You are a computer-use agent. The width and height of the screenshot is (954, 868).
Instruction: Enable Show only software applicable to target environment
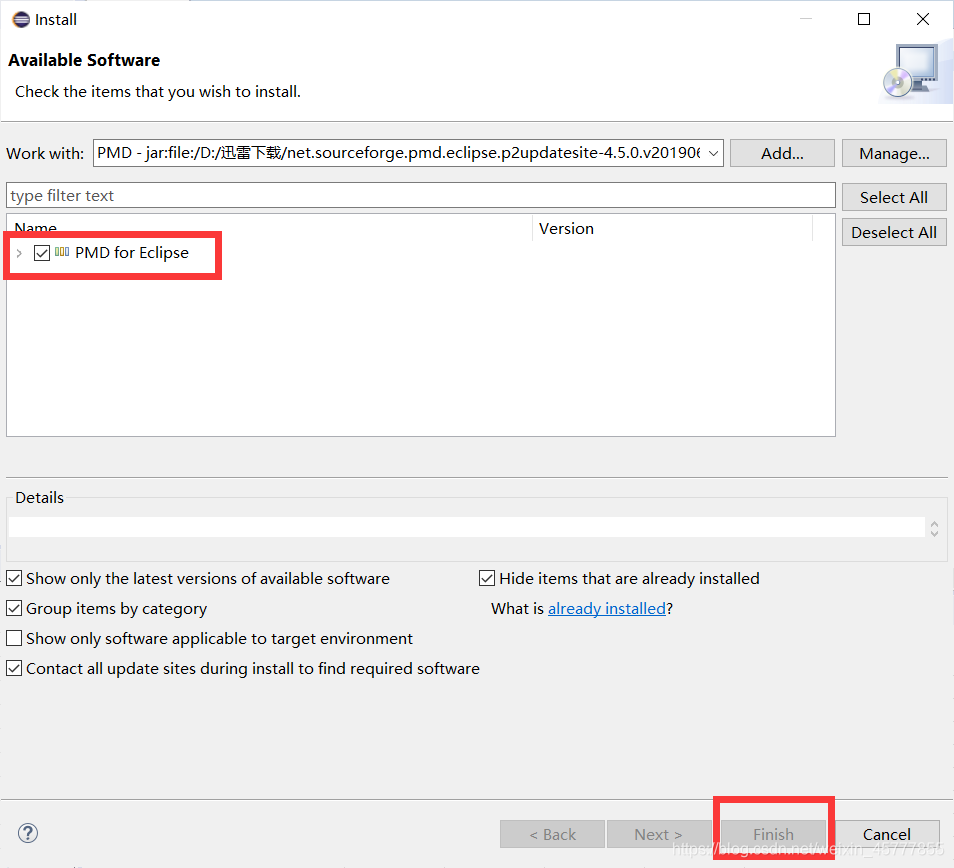[x=14, y=638]
